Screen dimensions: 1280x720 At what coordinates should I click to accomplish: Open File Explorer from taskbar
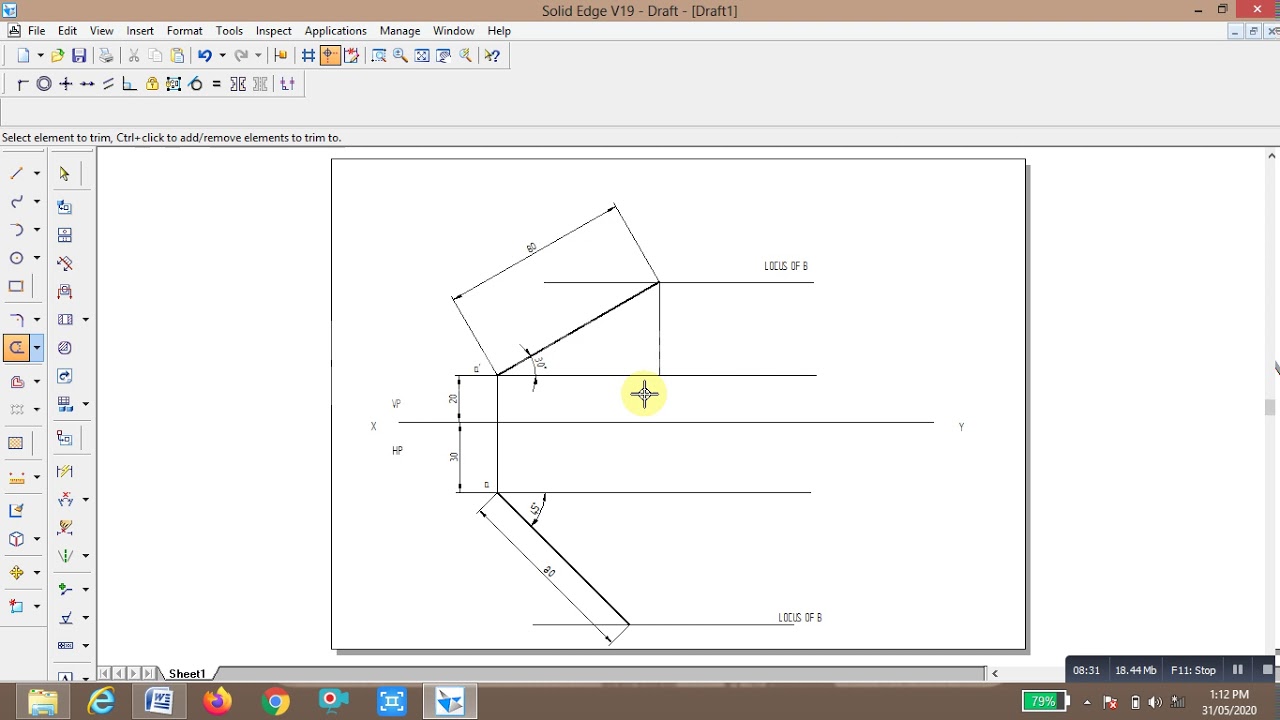[43, 702]
